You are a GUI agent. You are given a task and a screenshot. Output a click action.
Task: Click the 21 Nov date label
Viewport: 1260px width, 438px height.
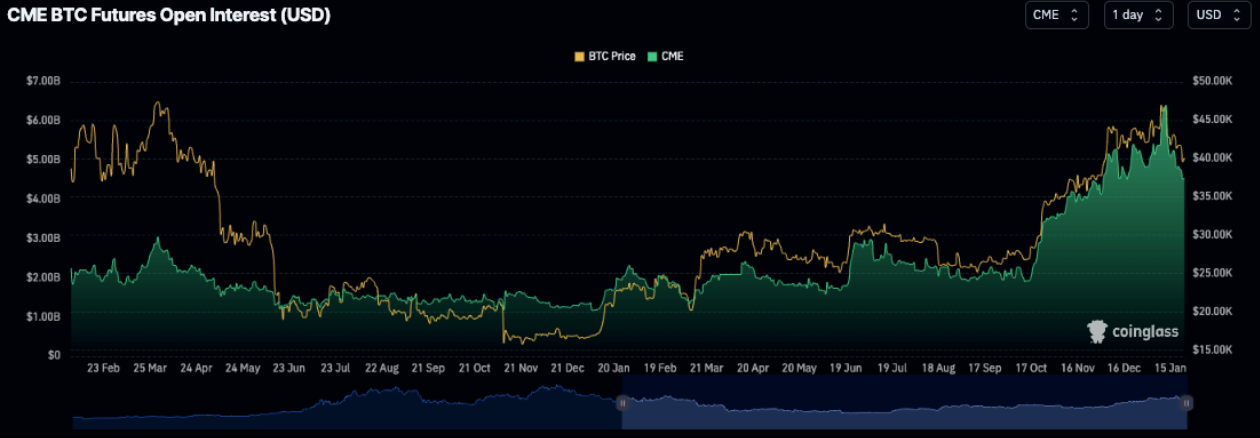point(522,368)
